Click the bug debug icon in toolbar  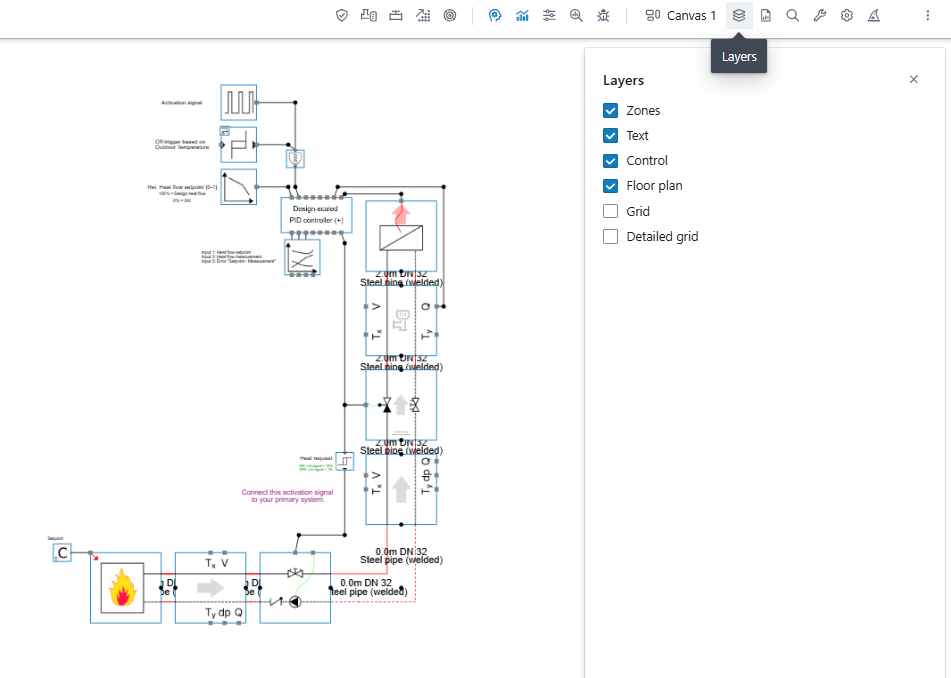[x=603, y=15]
